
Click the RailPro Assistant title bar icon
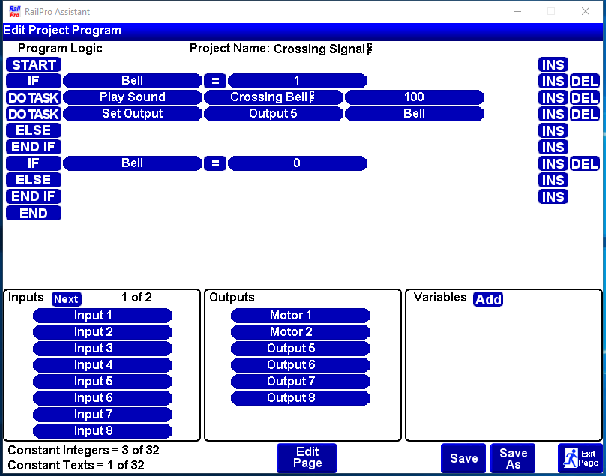[12, 10]
